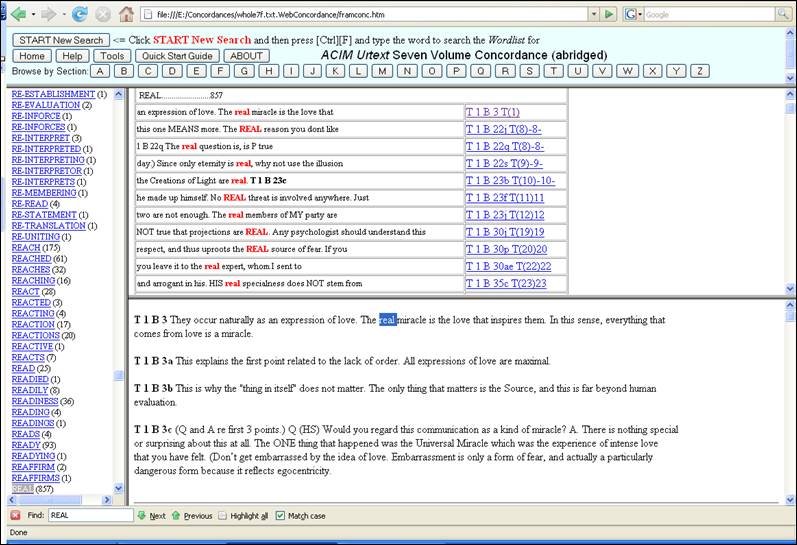The image size is (797, 545).
Task: Click wordlist scrollbar down arrow
Action: (118, 489)
